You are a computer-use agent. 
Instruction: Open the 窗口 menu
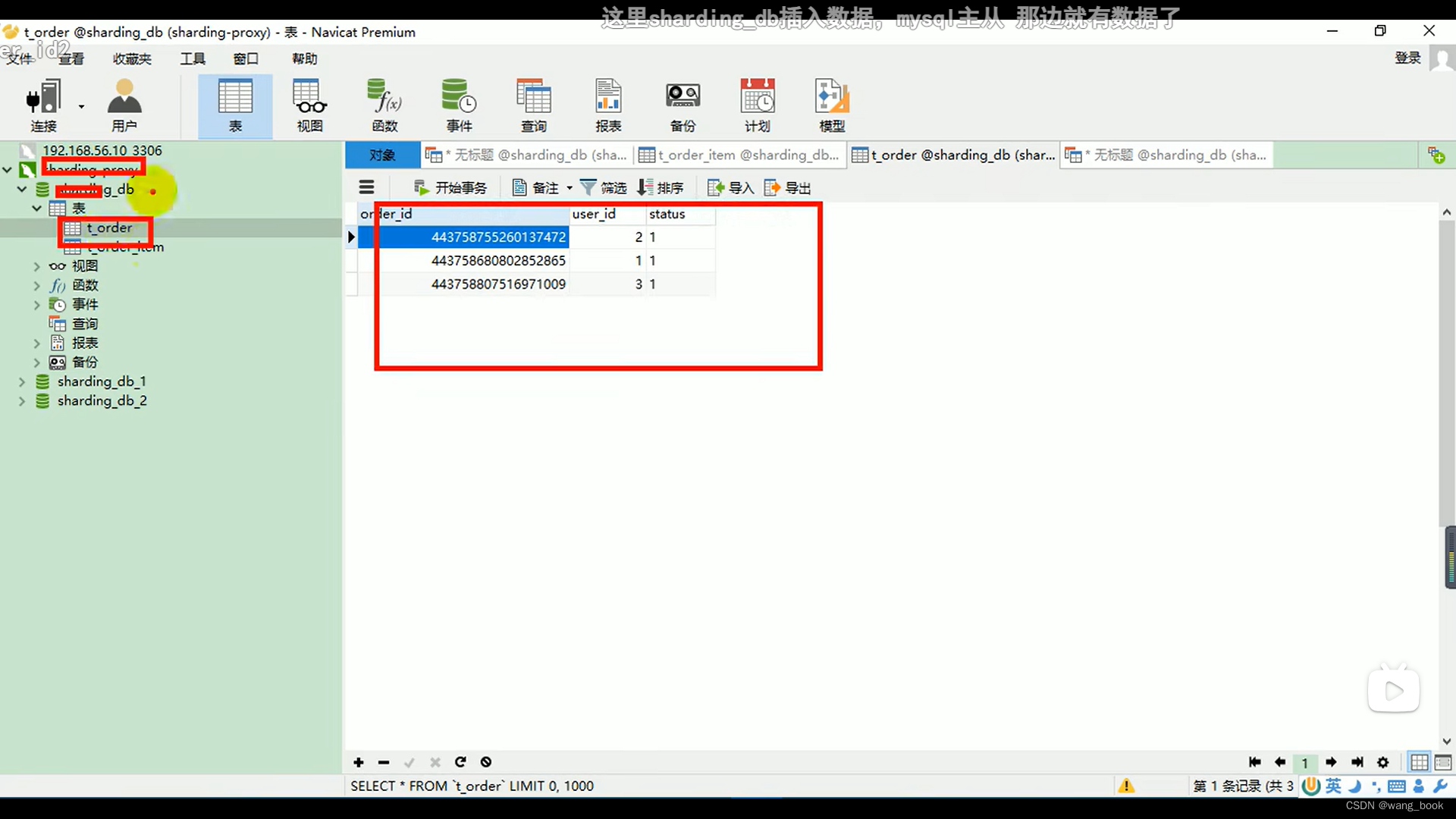[246, 58]
